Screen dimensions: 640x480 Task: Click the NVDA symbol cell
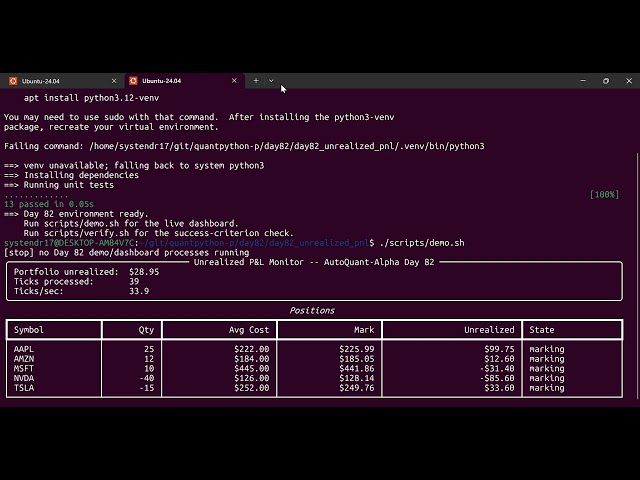24,378
